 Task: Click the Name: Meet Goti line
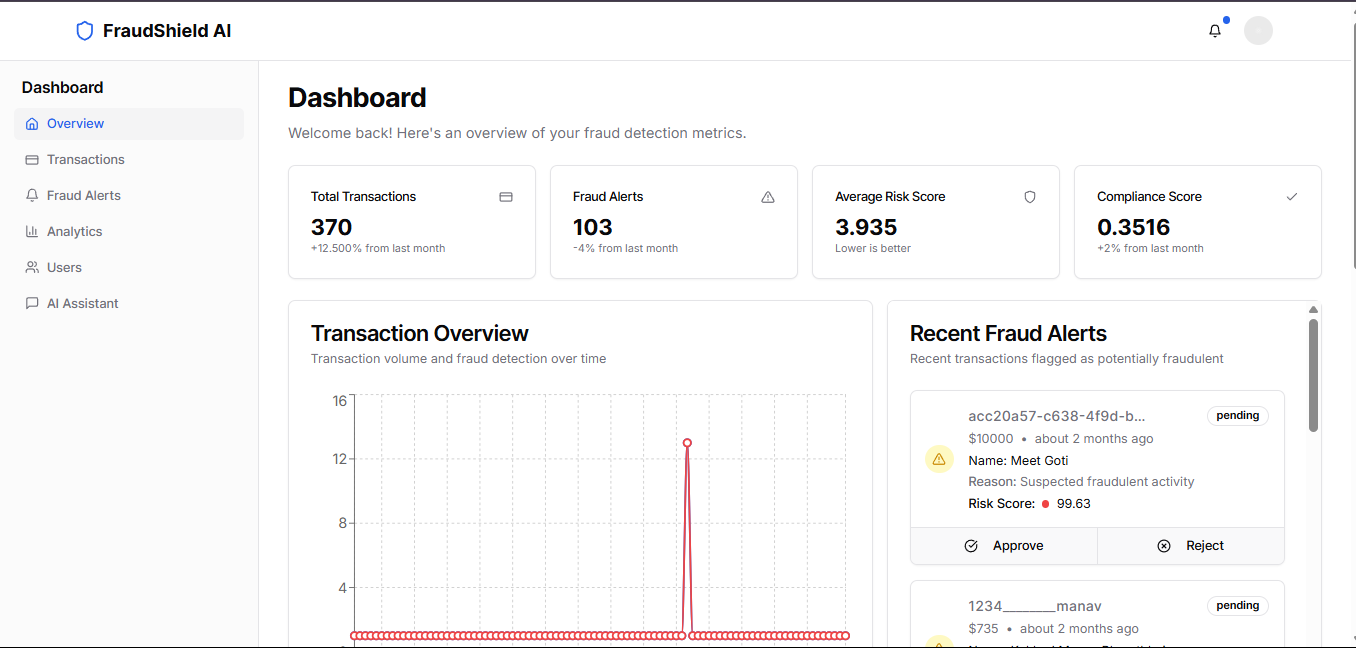(1018, 461)
